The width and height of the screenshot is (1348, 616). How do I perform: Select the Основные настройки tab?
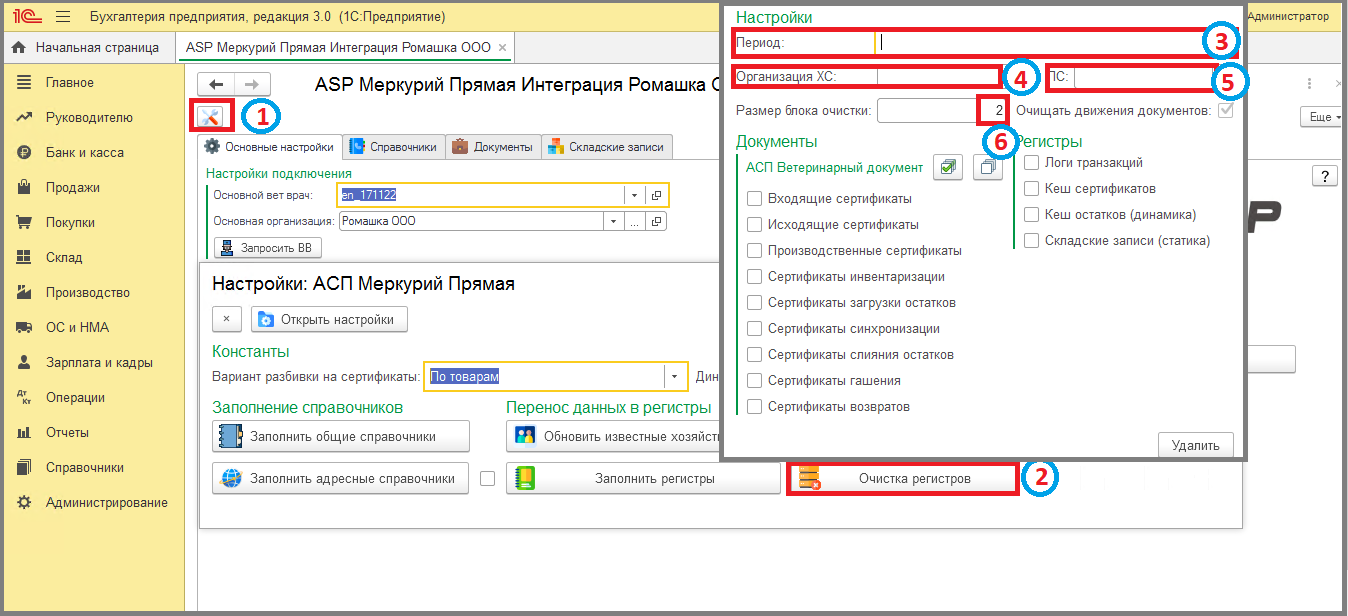pyautogui.click(x=270, y=146)
